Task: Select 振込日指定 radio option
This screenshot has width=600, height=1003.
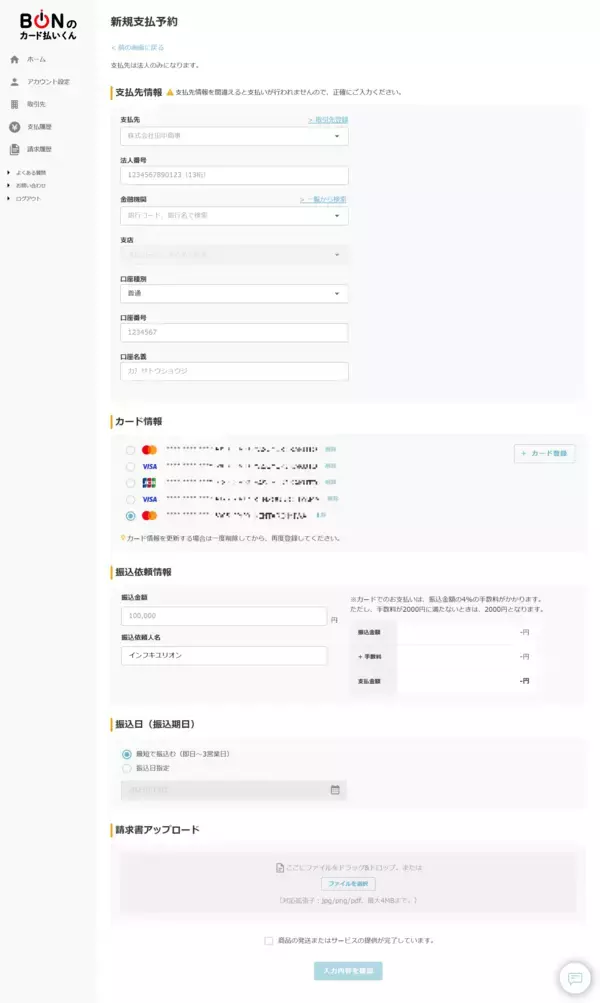Action: (x=127, y=768)
